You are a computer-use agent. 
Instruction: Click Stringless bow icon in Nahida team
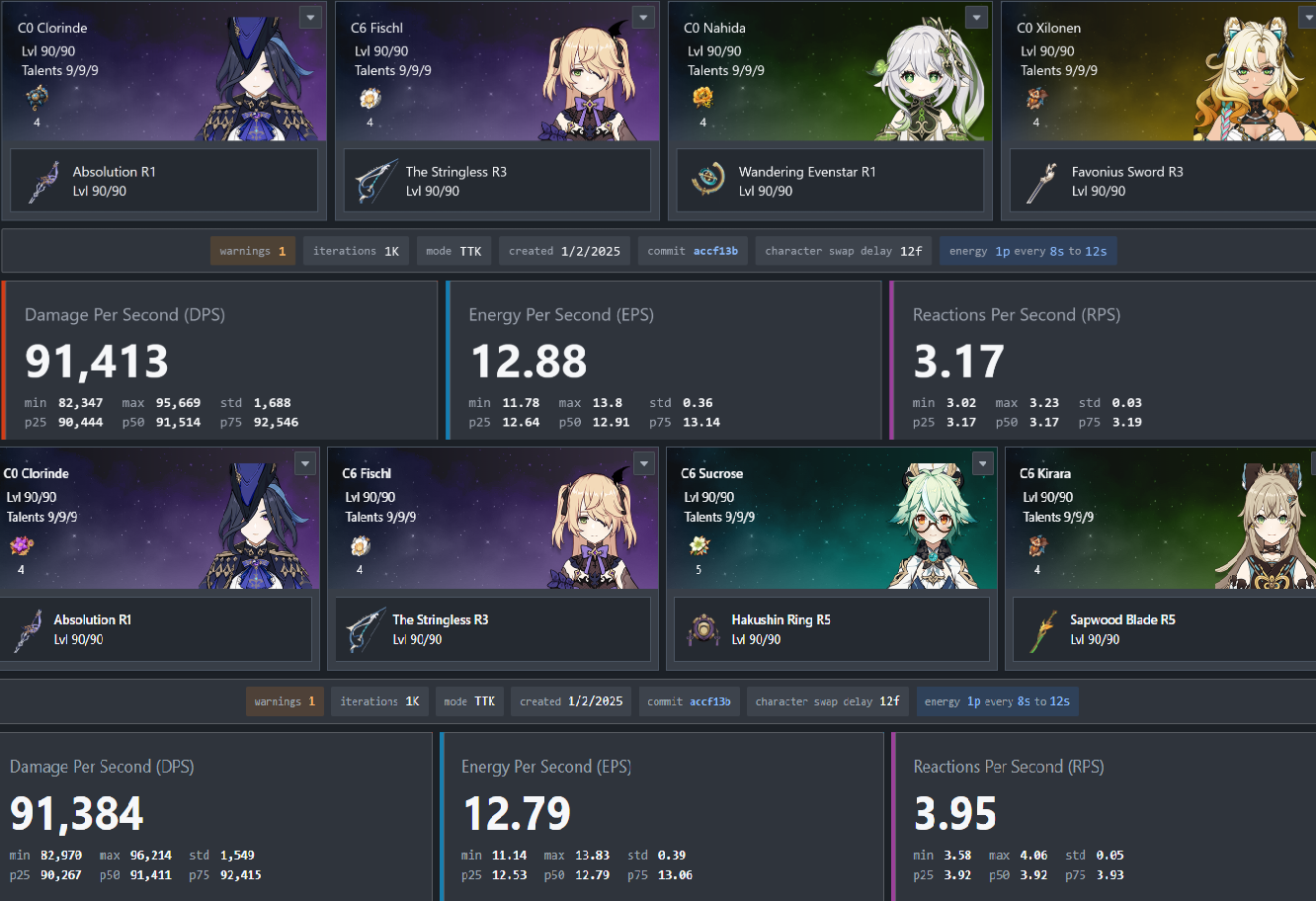[375, 181]
